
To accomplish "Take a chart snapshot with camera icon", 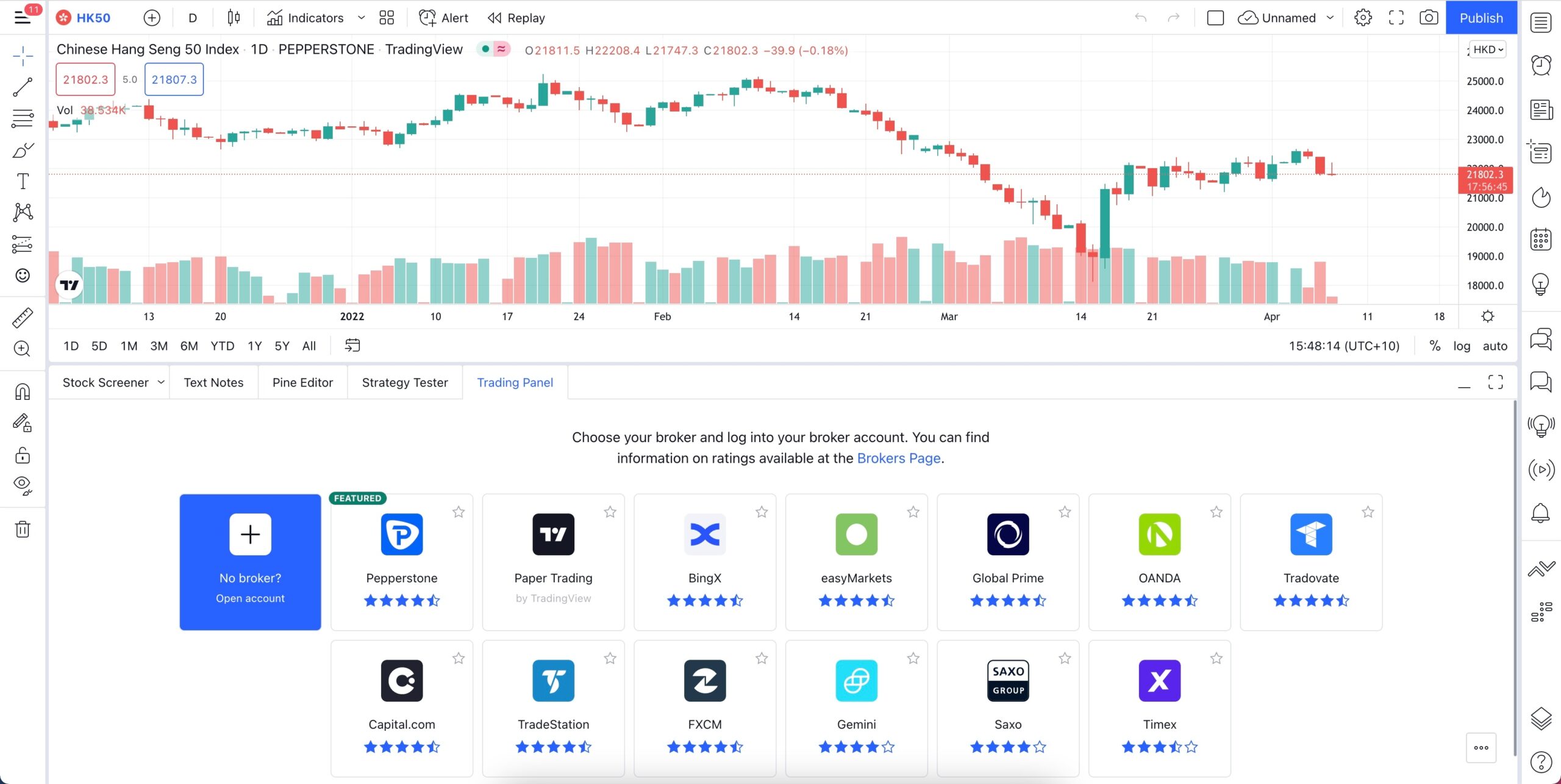I will [1428, 18].
